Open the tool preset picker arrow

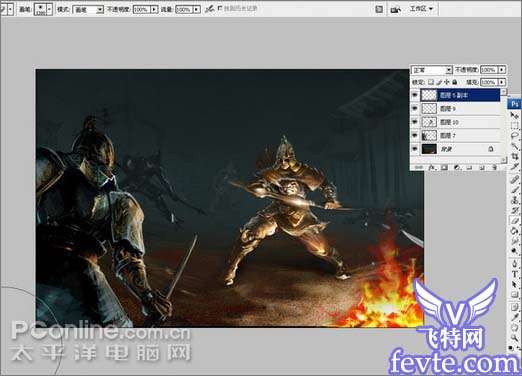pyautogui.click(x=10, y=9)
